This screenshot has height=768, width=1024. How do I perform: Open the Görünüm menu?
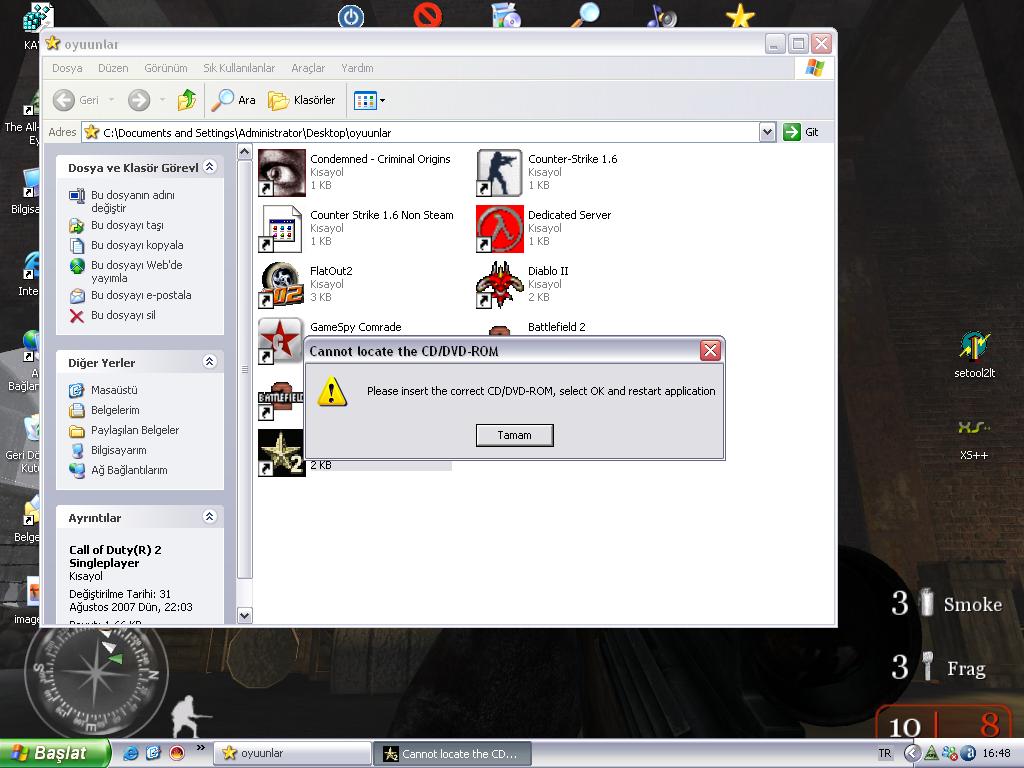tap(166, 68)
